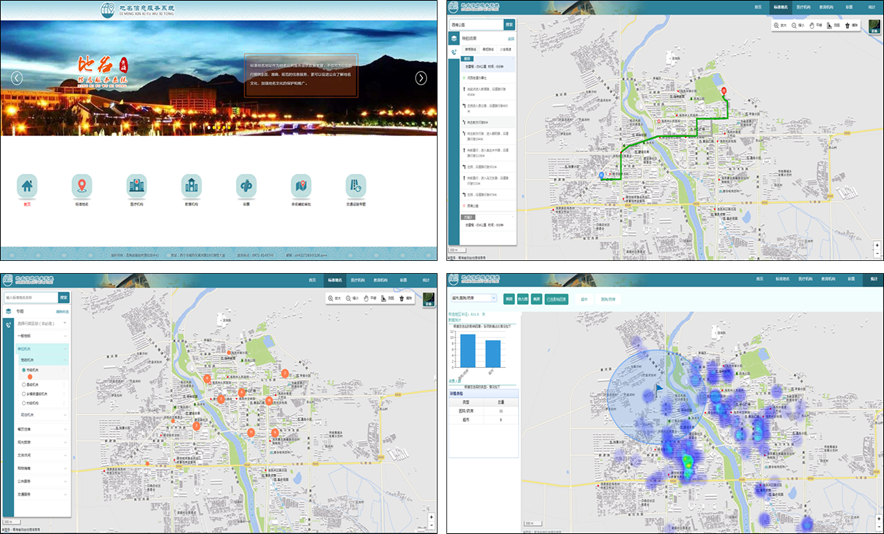Click the blue start marker on route map
Viewport: 884px width, 534px height.
click(x=602, y=175)
